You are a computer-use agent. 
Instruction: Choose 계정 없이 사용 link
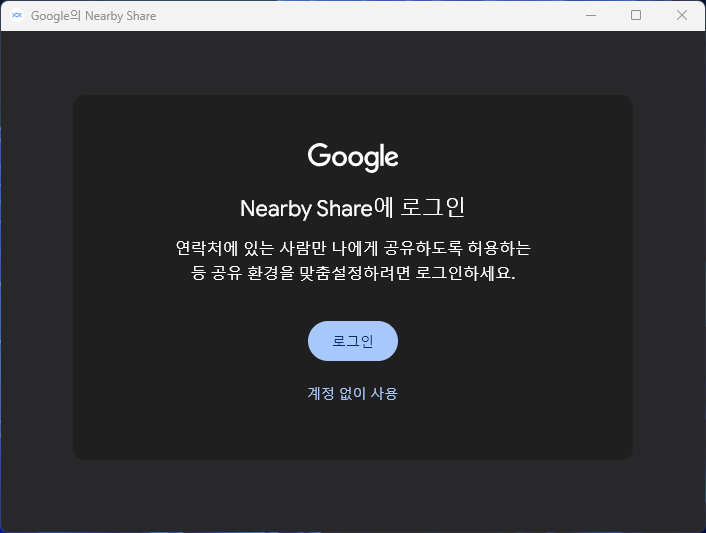click(x=353, y=393)
